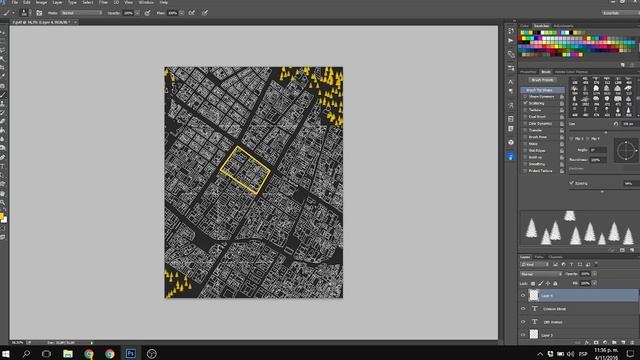Lock image pixels brush icon
Image resolution: width=640 pixels, height=360 pixels.
pos(540,283)
